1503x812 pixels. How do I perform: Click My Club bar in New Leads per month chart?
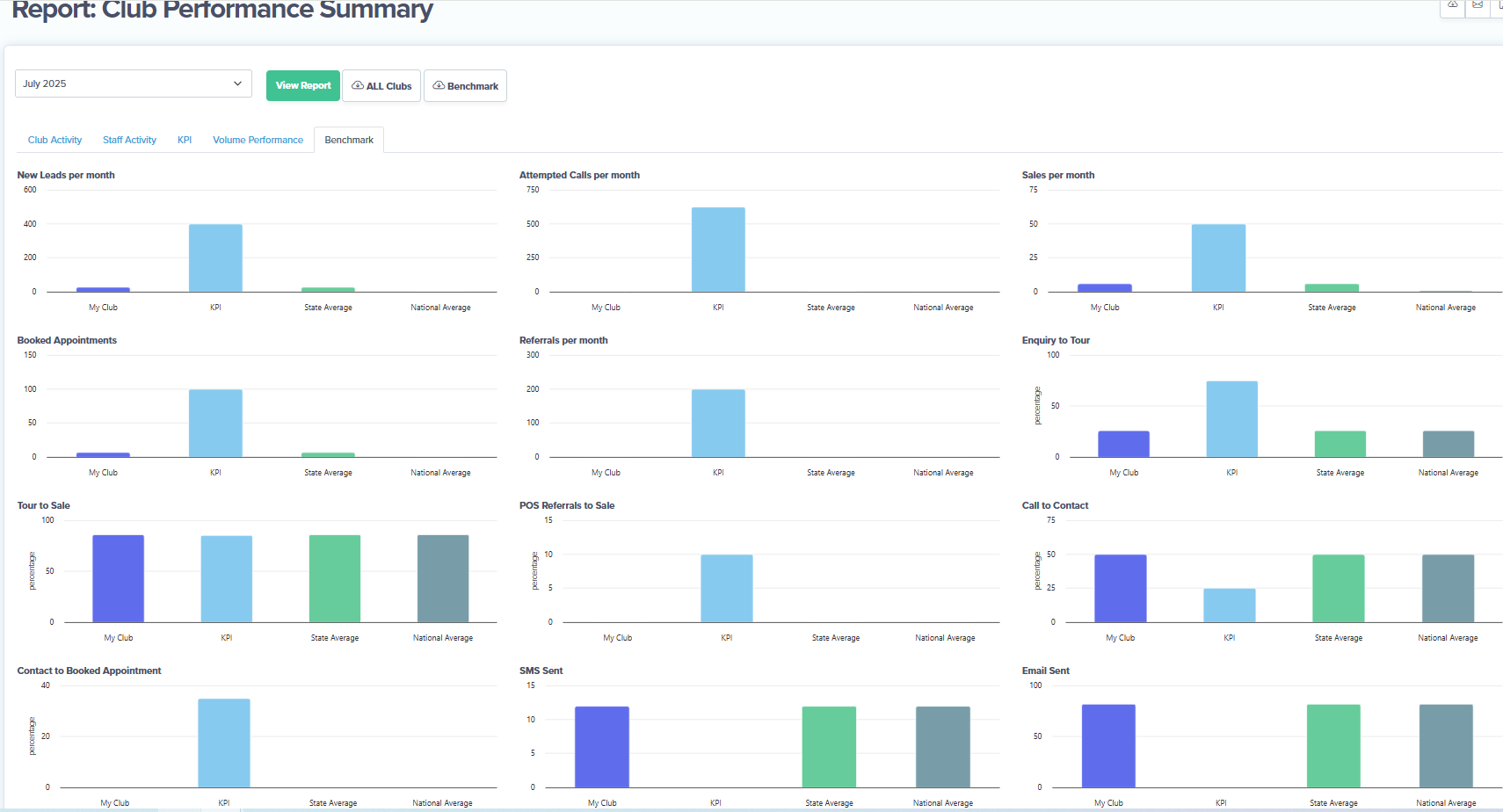click(x=103, y=289)
